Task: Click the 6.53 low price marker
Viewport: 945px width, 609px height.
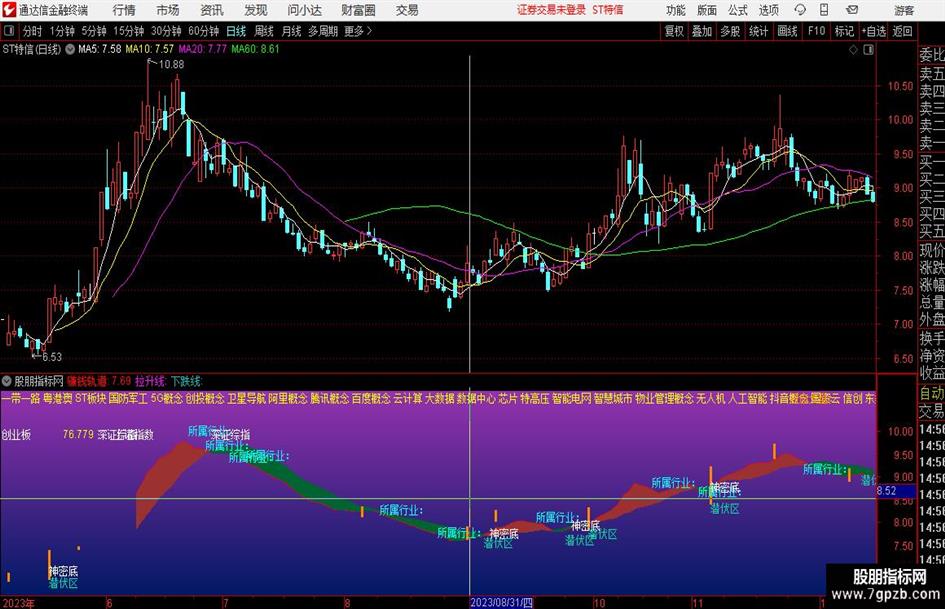Action: point(52,357)
